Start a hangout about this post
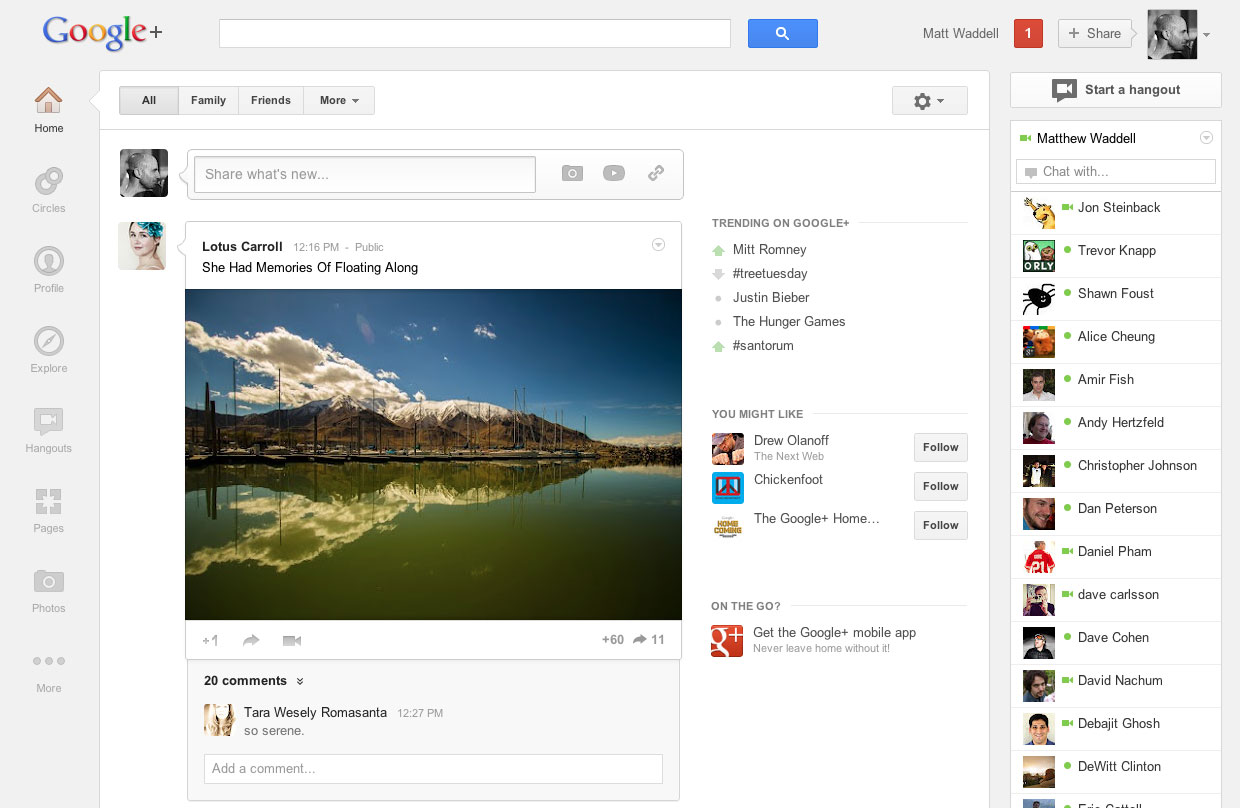The height and width of the screenshot is (808, 1240). (292, 640)
